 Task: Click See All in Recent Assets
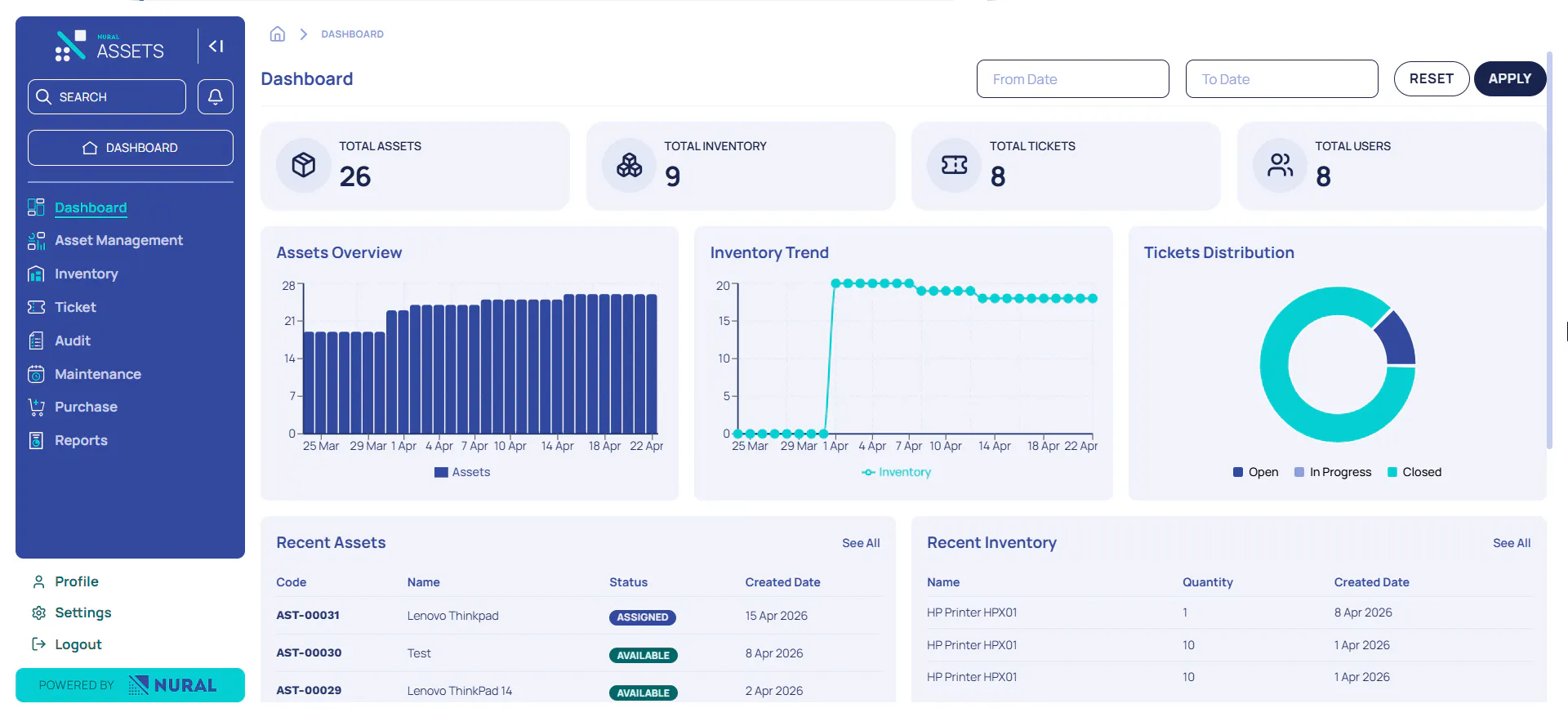[x=861, y=543]
